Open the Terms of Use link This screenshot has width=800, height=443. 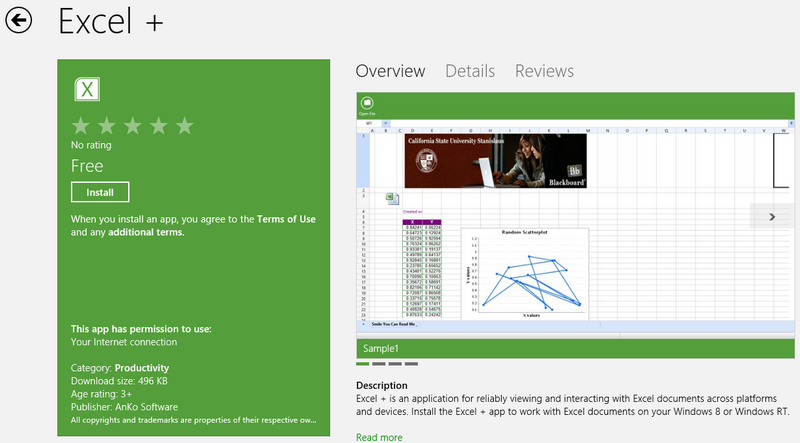pos(286,219)
